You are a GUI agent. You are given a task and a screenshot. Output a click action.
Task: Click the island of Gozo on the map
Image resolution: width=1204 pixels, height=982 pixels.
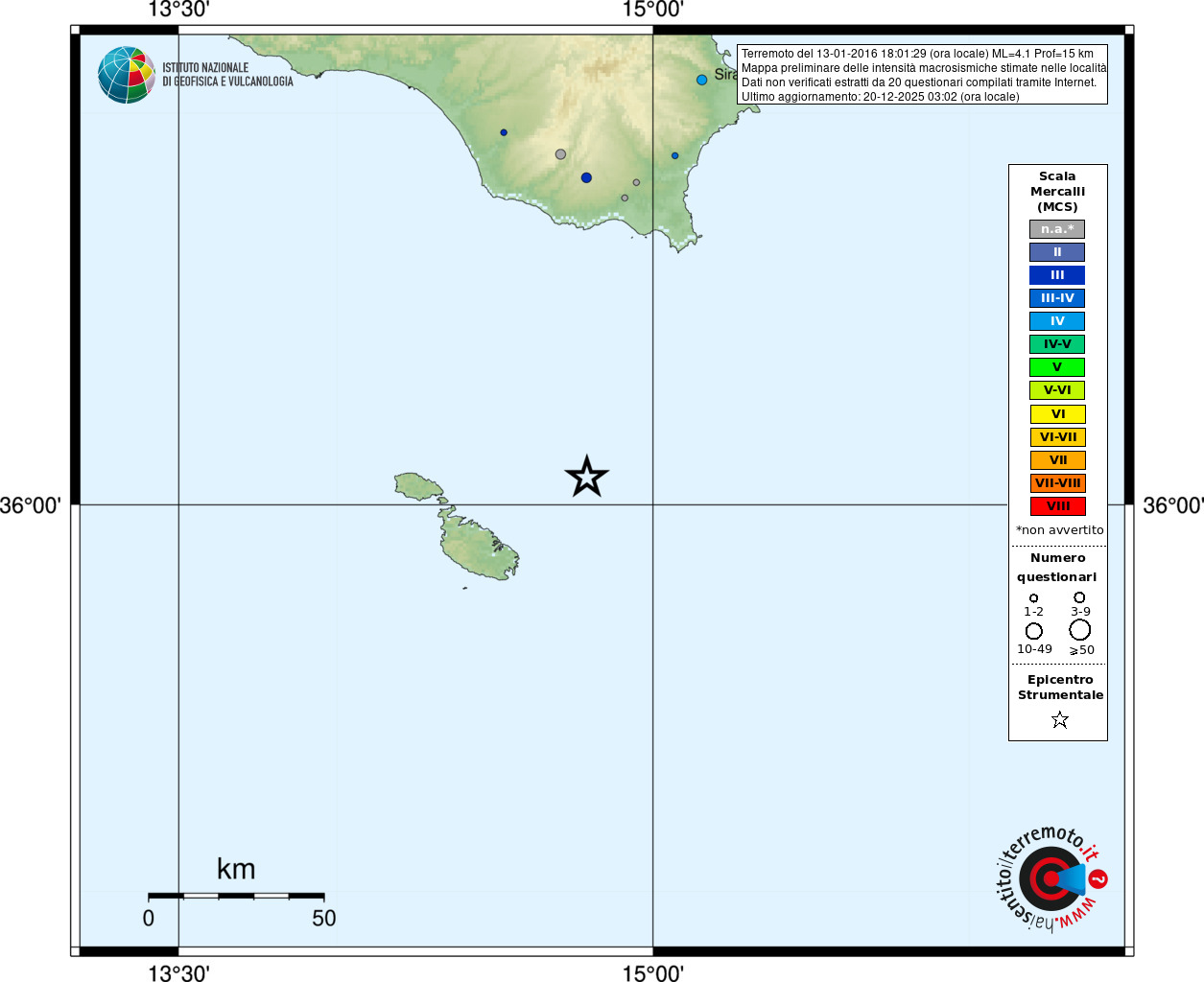tap(418, 485)
